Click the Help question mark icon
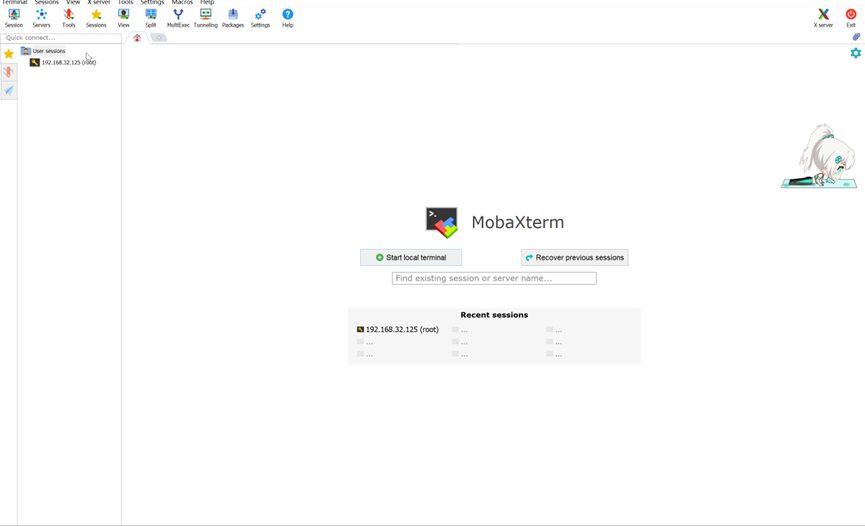 coord(287,18)
